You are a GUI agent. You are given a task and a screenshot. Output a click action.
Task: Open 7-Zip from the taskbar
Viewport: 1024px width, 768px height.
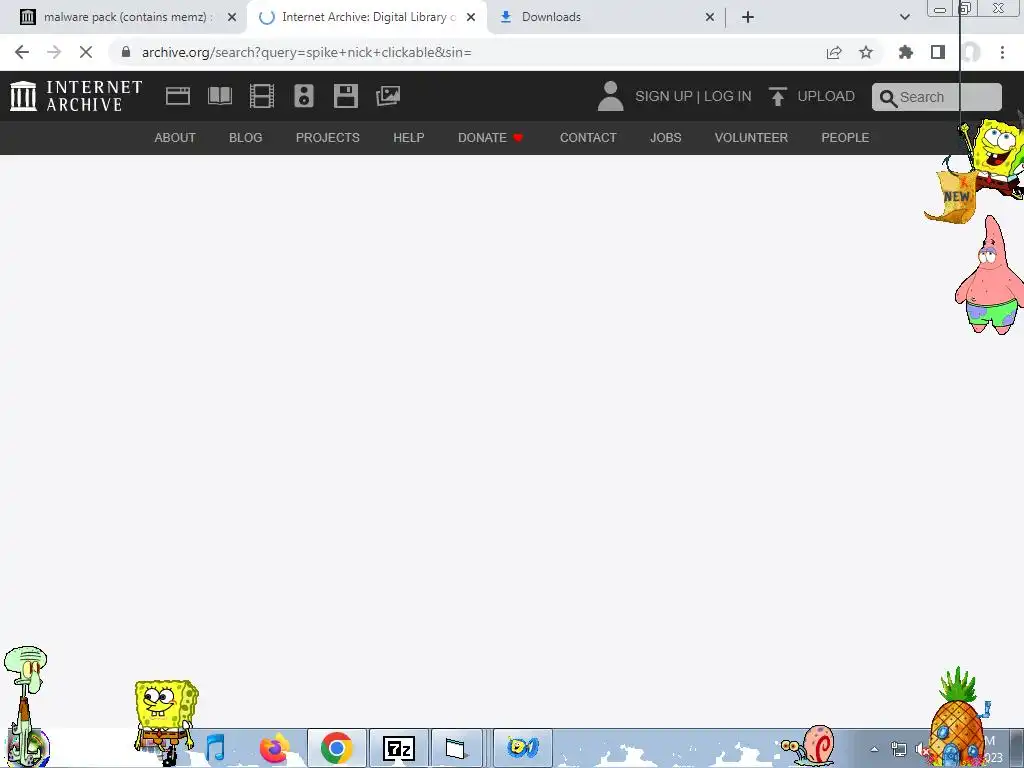pyautogui.click(x=399, y=748)
